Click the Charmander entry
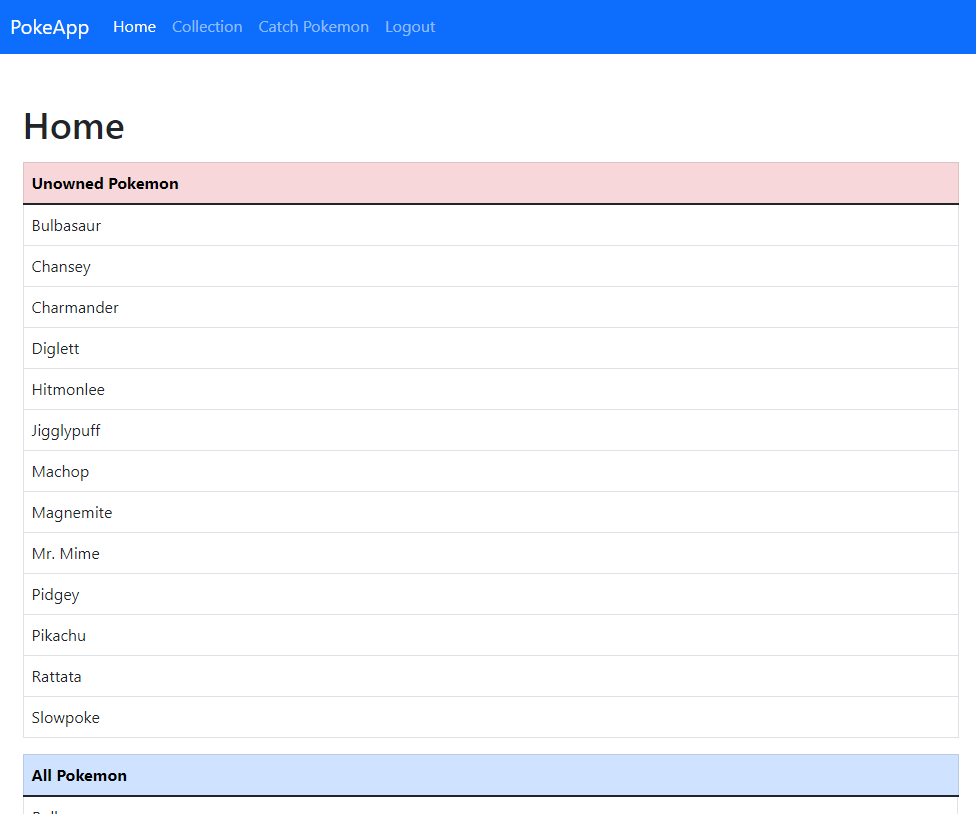Image resolution: width=976 pixels, height=814 pixels. click(490, 307)
